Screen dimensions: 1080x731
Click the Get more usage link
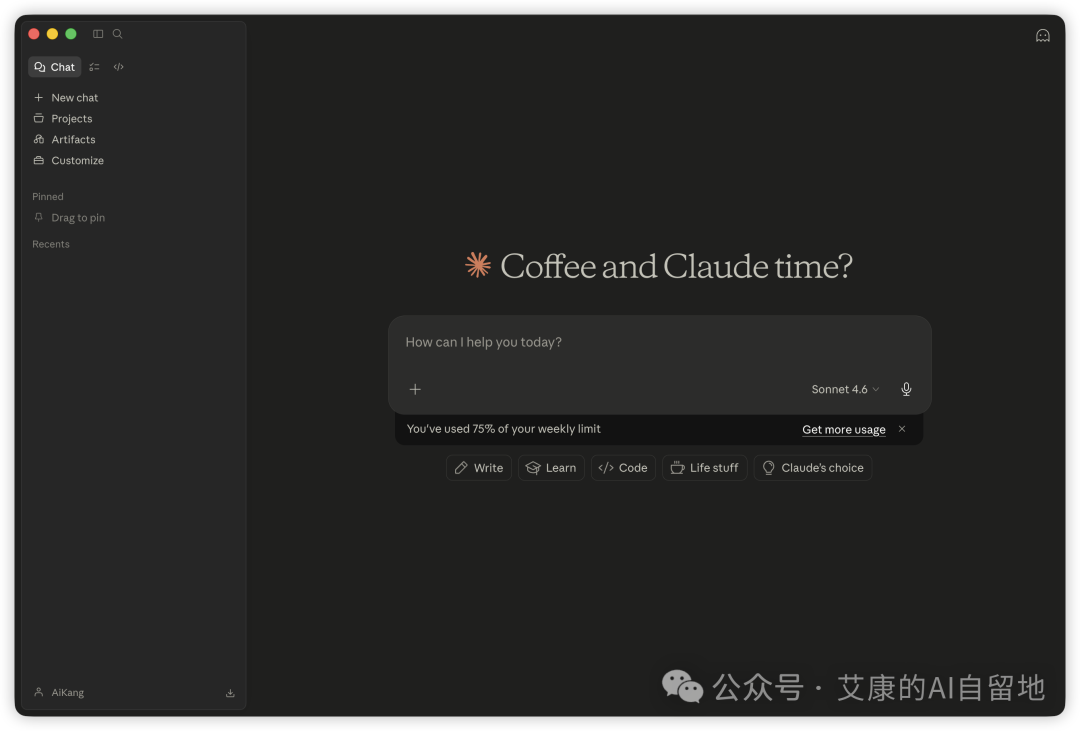(x=843, y=430)
